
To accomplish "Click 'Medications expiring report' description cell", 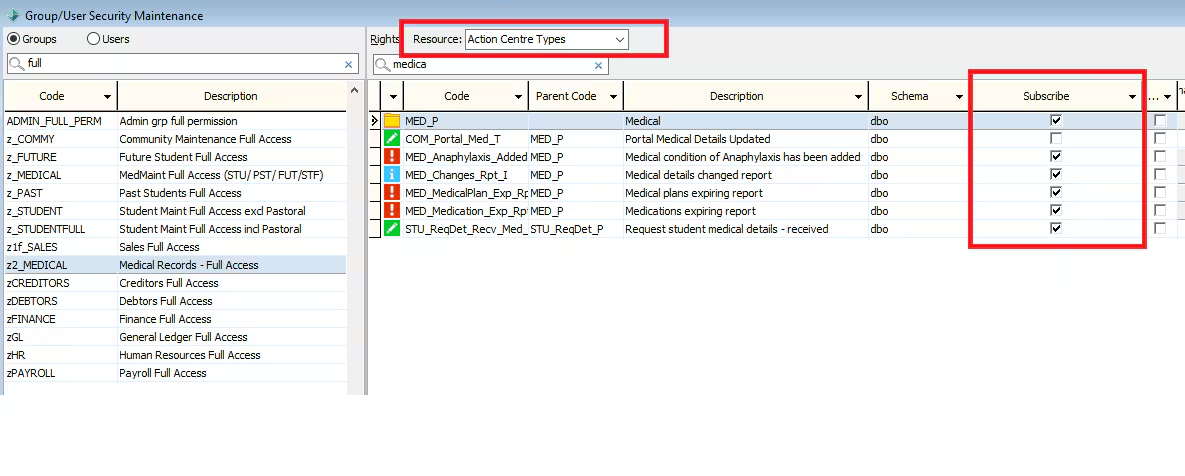I will tap(746, 211).
